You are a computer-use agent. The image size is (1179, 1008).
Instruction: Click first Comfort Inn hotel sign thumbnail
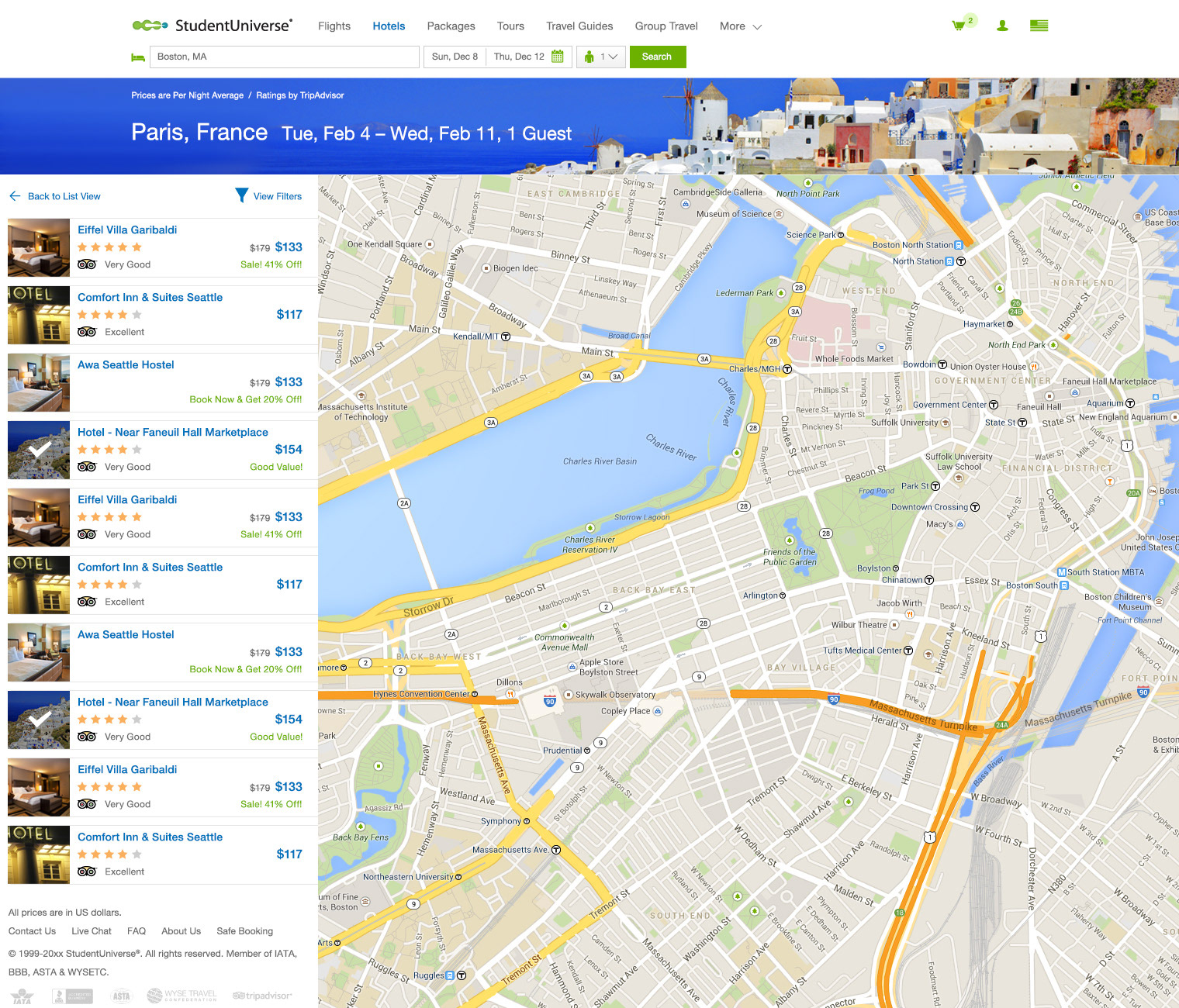pos(39,315)
